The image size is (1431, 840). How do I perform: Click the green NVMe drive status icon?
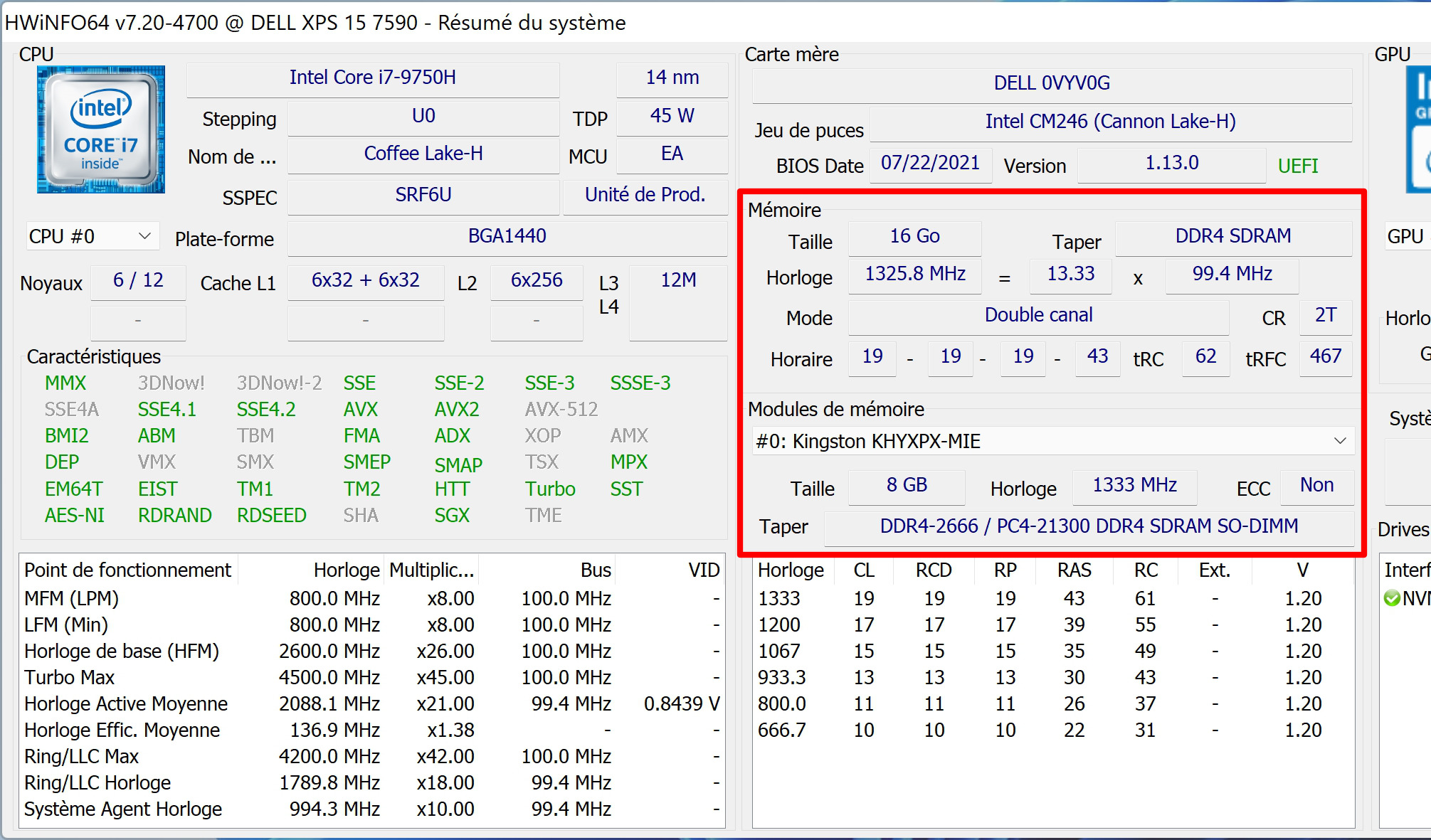point(1392,598)
